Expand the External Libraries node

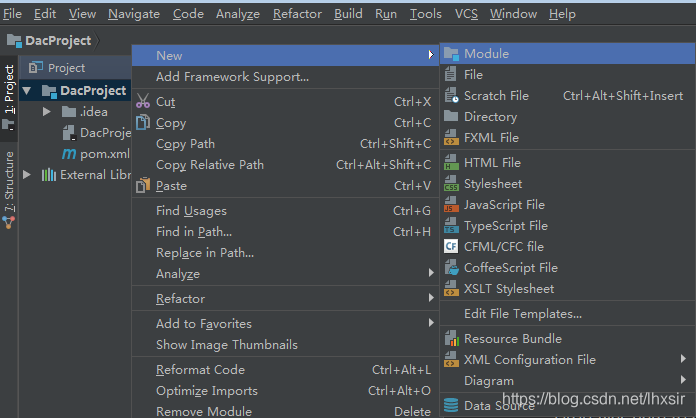[x=27, y=175]
